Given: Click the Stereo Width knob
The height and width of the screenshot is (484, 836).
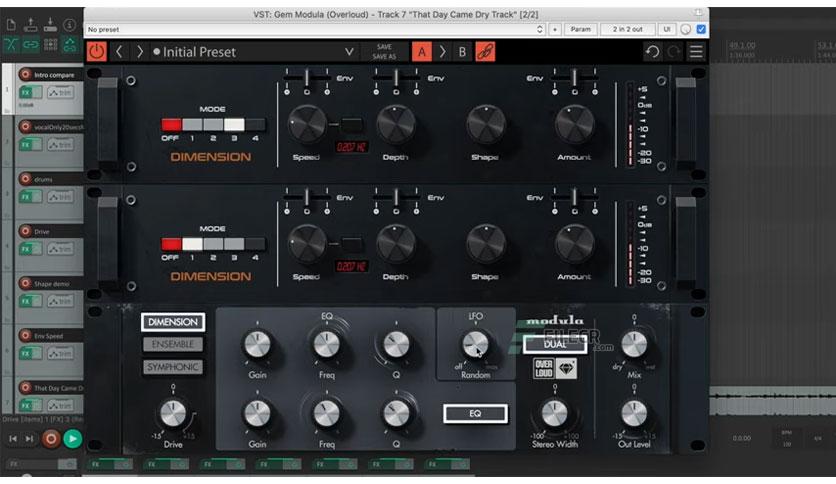Looking at the screenshot, I should point(554,413).
